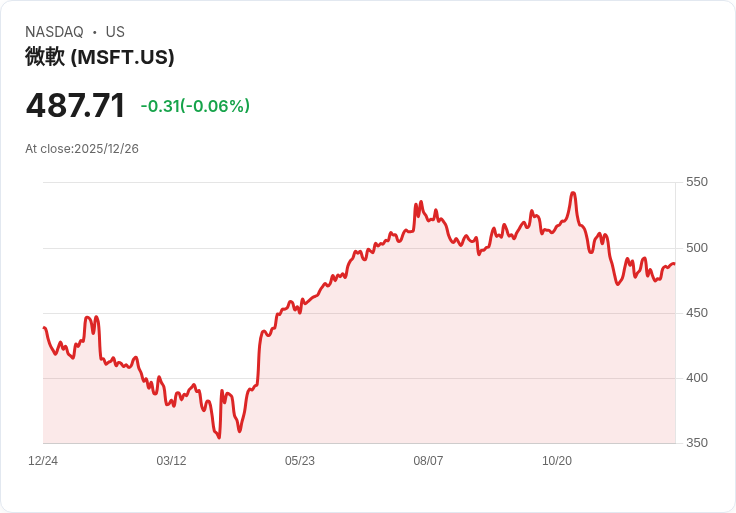
Task: Click the 03/12 date on x-axis
Action: [x=171, y=461]
